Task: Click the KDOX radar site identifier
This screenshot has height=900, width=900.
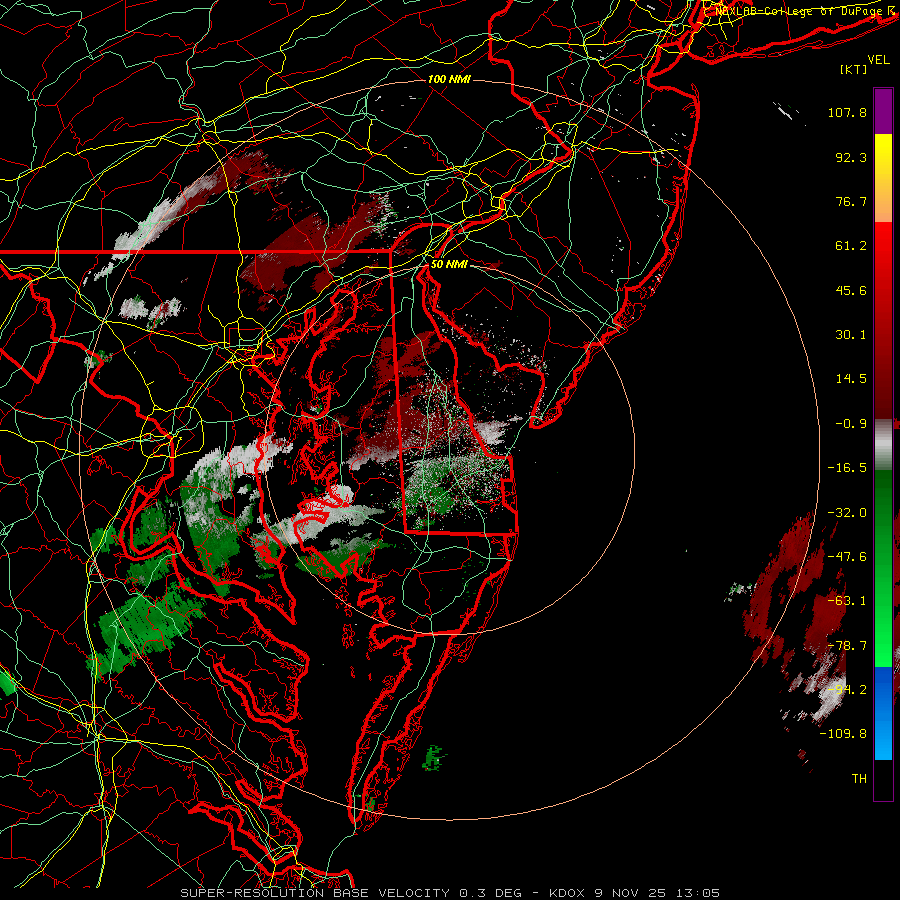Action: [567, 893]
